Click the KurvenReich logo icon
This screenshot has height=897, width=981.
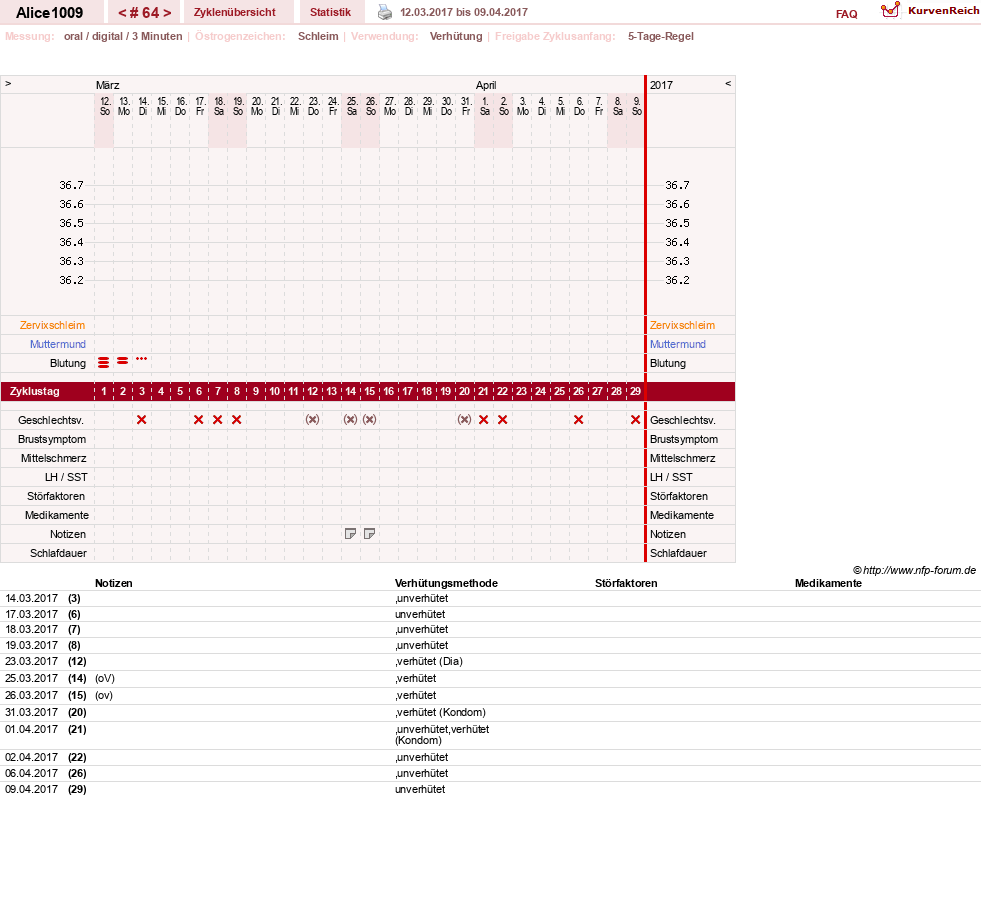(890, 10)
